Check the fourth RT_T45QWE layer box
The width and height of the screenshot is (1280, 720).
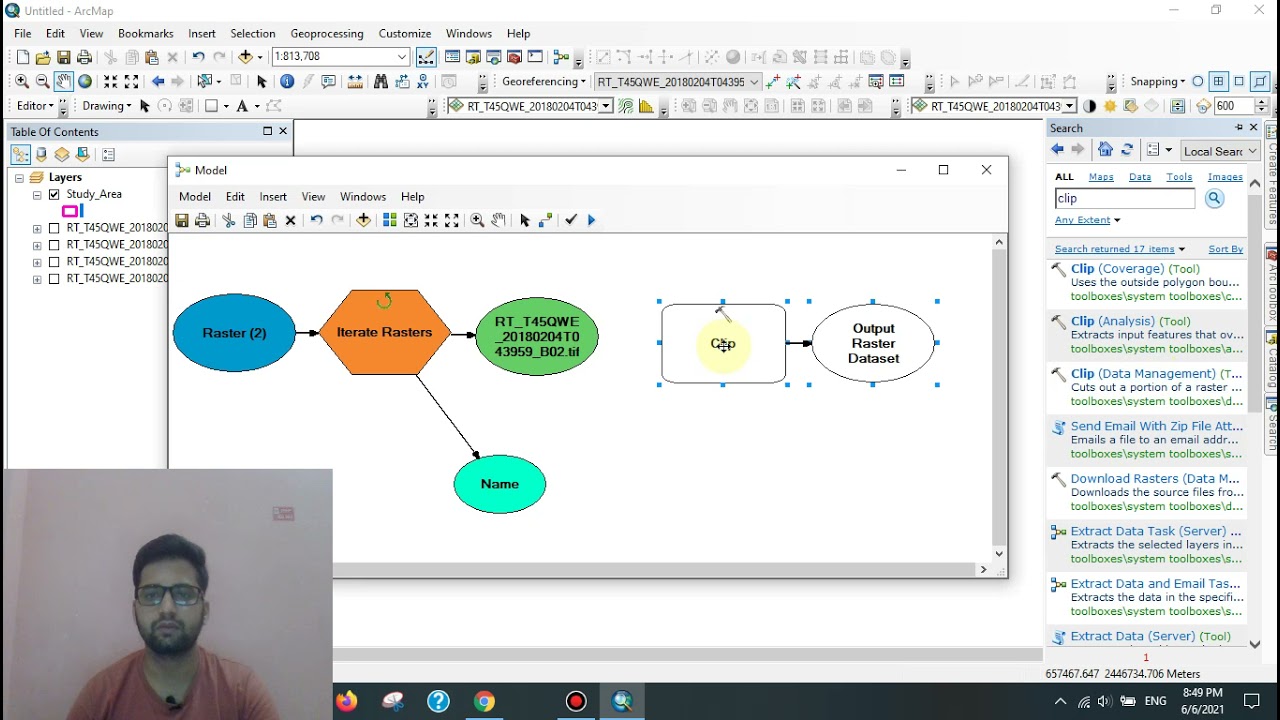pos(54,279)
